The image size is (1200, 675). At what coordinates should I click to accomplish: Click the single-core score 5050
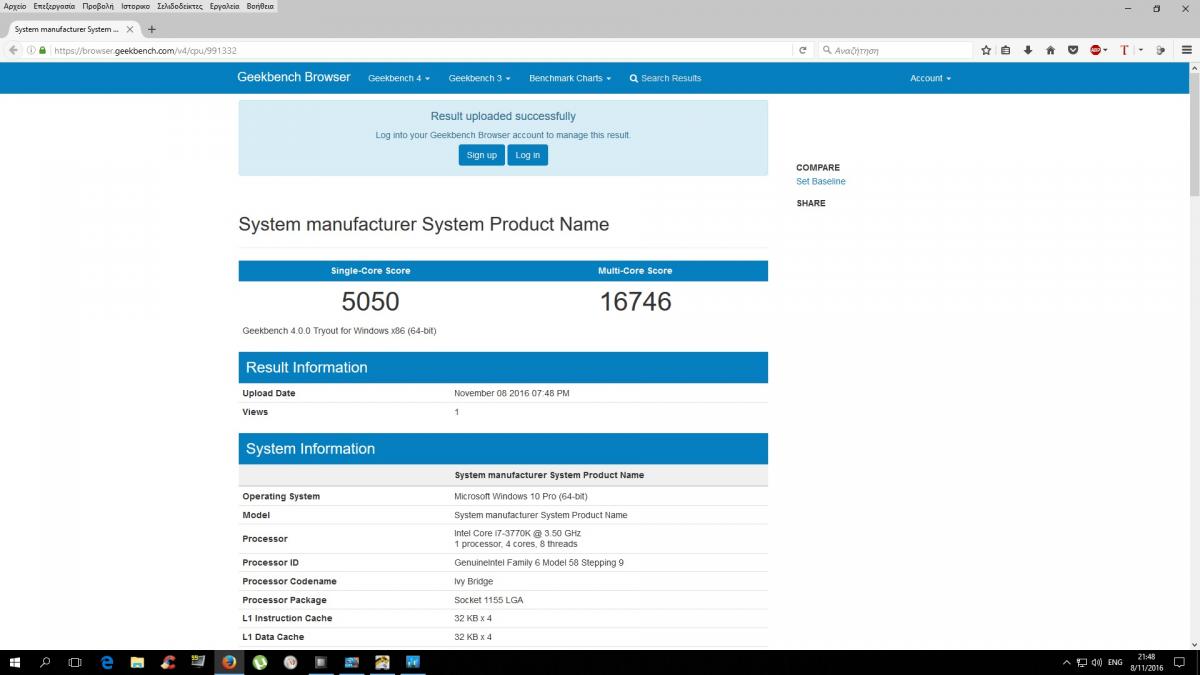point(370,301)
